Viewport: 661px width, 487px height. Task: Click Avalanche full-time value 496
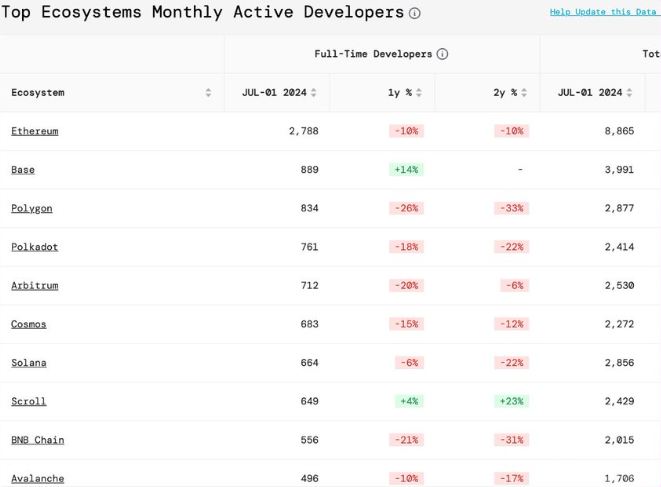coord(309,479)
